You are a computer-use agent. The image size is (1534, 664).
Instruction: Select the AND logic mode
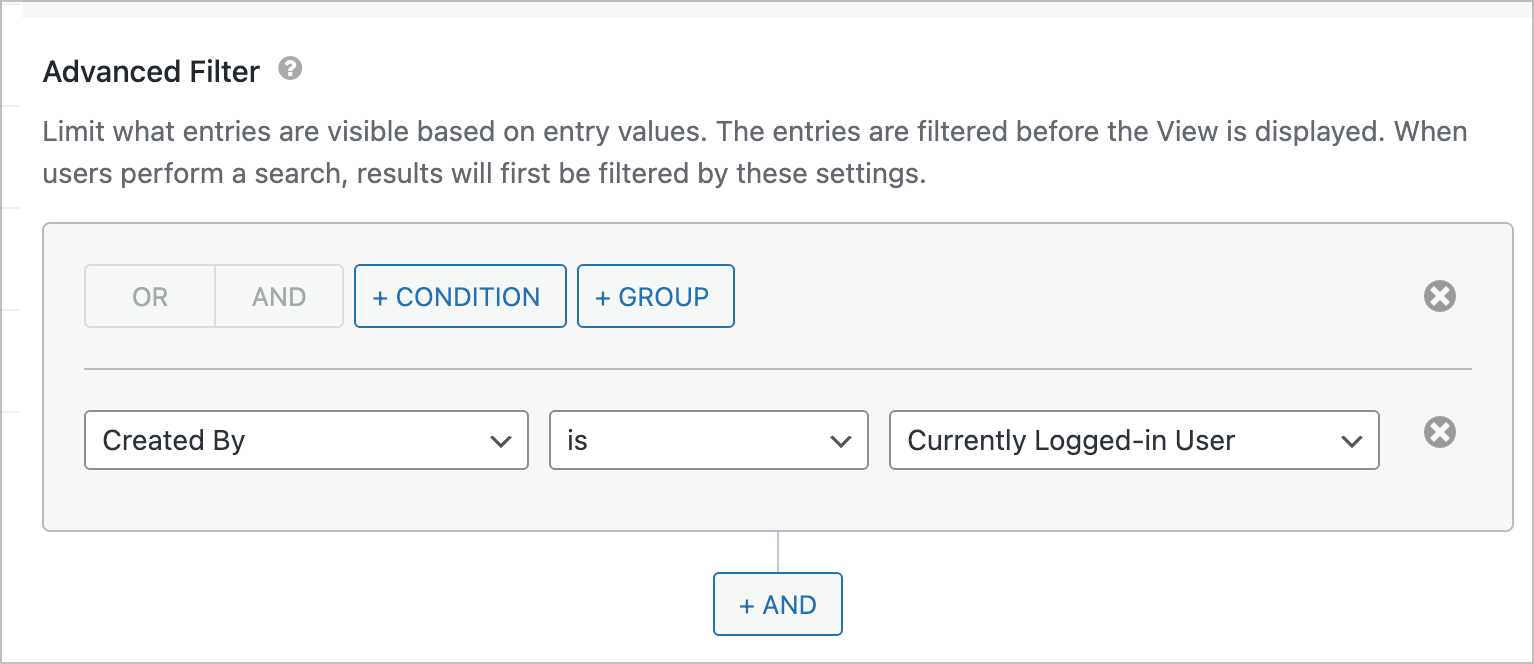tap(278, 295)
